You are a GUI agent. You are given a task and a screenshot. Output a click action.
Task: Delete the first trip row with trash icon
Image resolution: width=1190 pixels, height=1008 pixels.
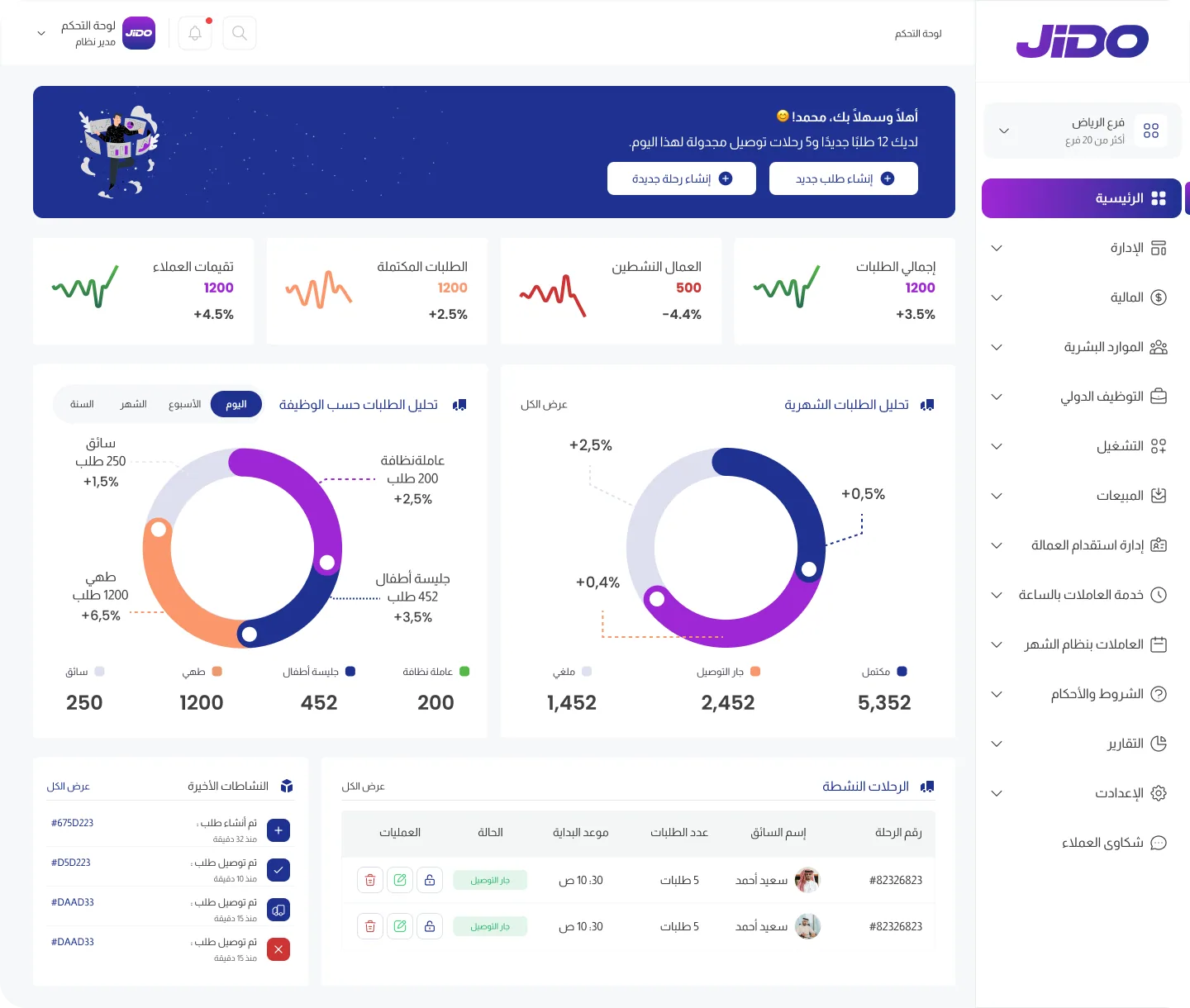tap(370, 880)
